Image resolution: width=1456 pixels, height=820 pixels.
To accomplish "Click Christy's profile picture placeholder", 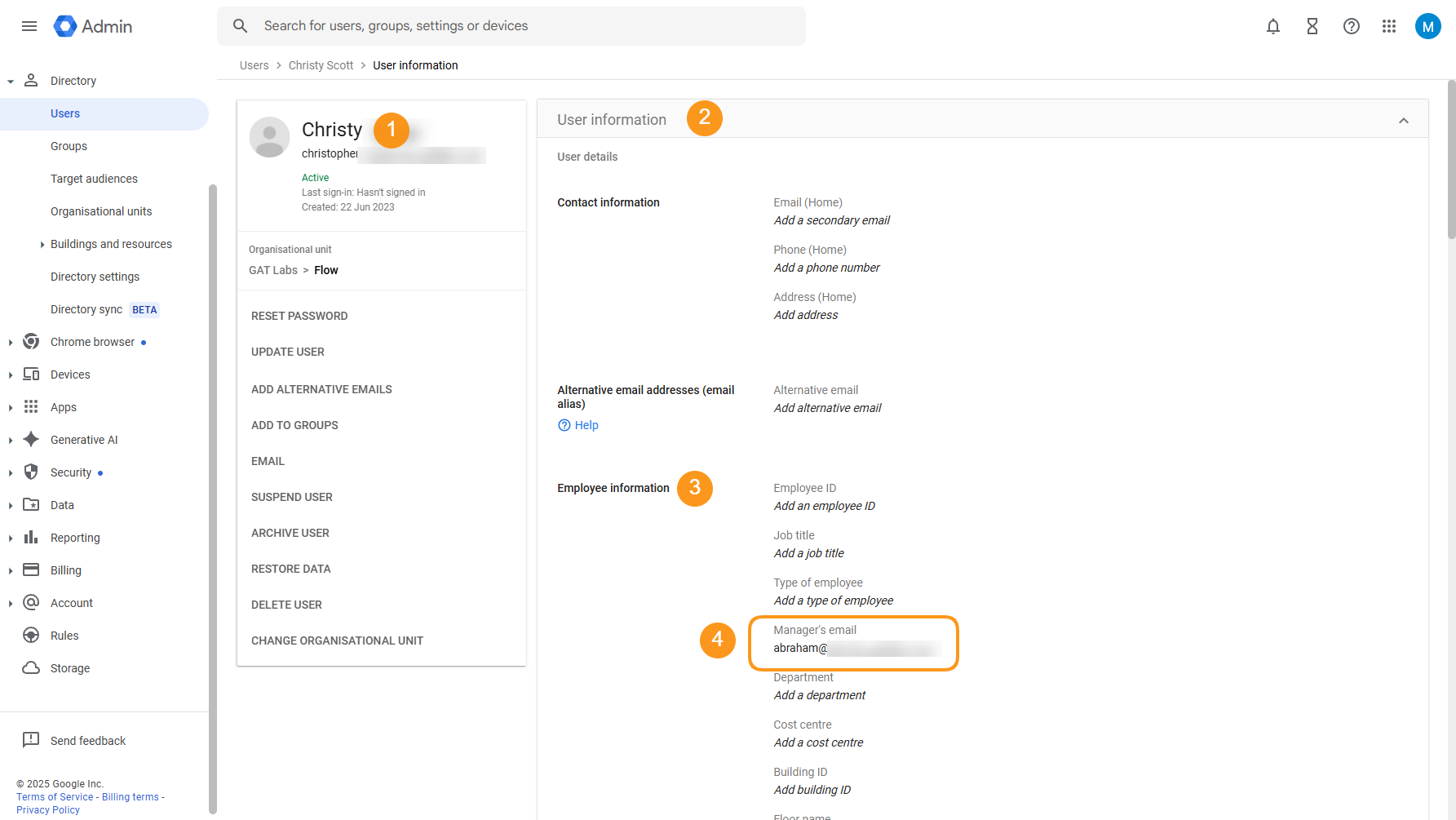I will 269,137.
